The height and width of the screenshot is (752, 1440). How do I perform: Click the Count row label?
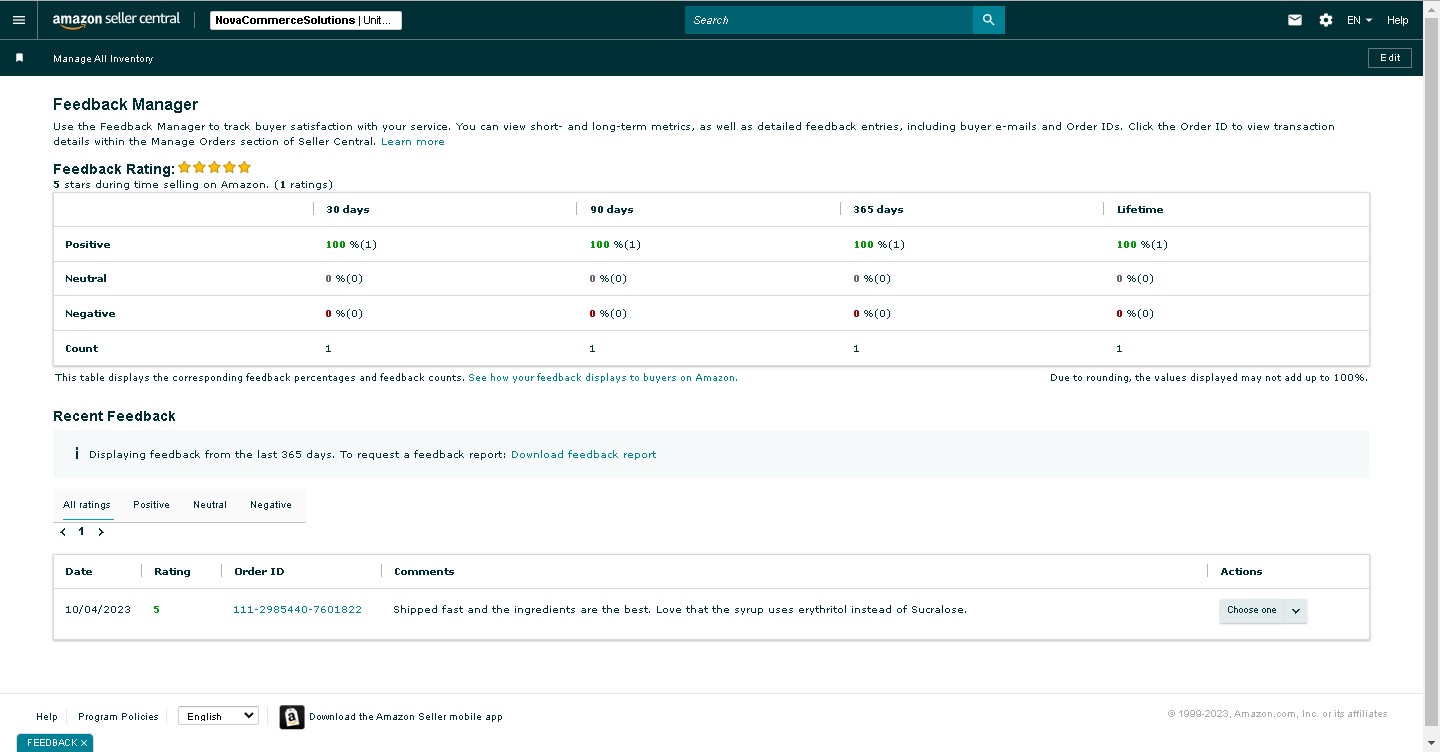(82, 349)
